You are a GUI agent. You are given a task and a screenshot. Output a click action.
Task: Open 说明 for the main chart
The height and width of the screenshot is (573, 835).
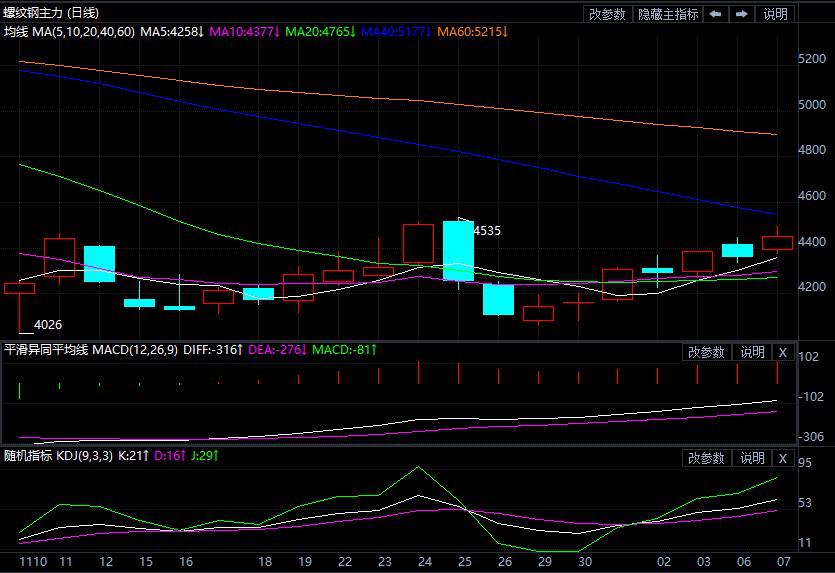[775, 14]
